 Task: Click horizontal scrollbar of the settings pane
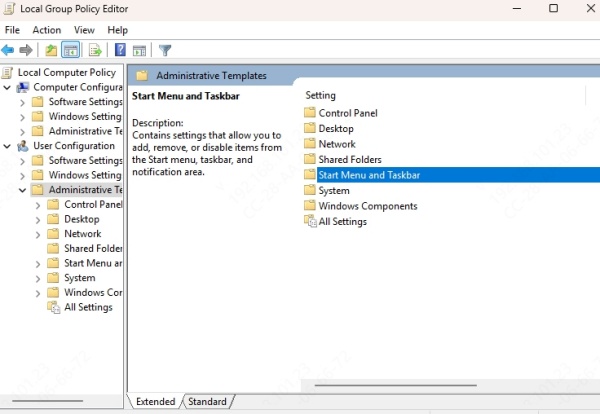pyautogui.click(x=396, y=385)
